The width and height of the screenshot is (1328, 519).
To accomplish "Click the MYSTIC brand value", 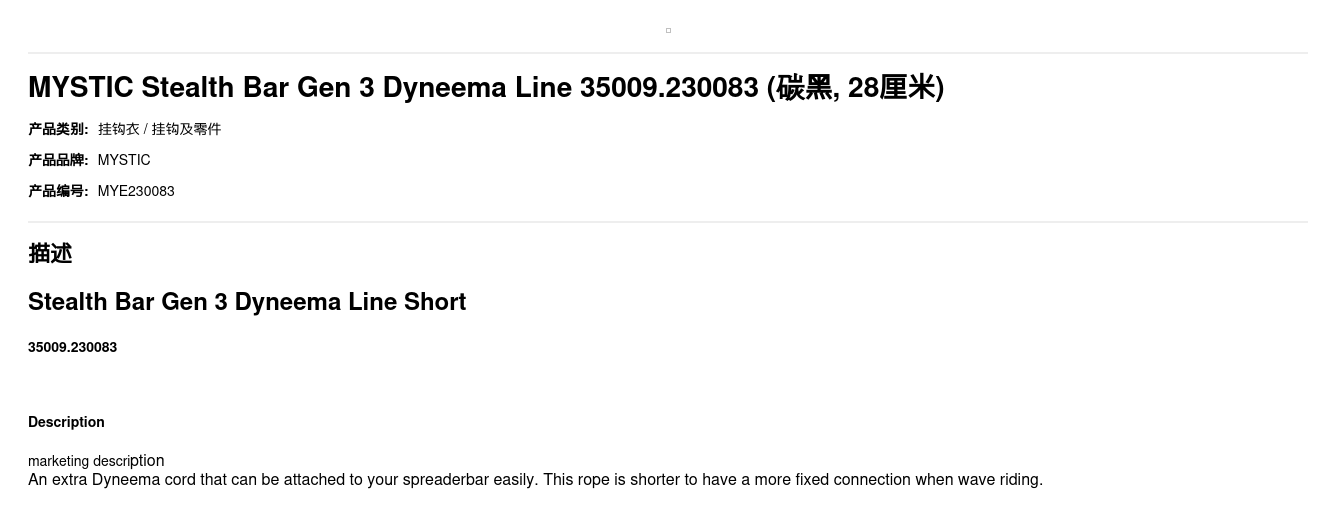I will (x=124, y=160).
